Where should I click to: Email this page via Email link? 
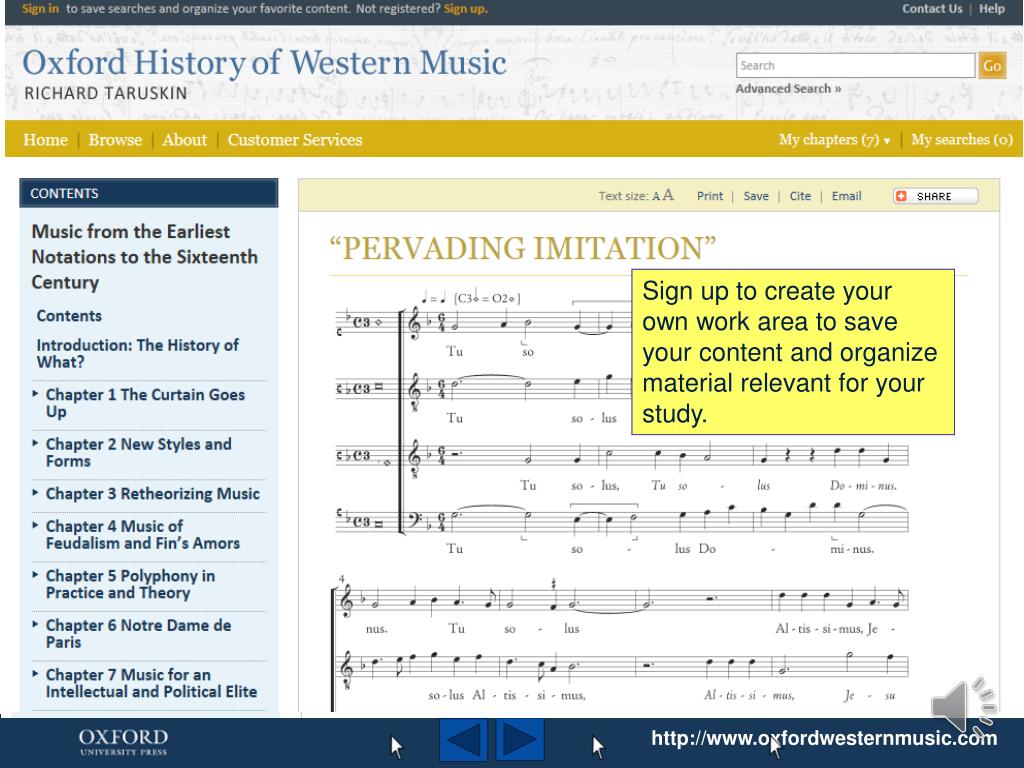(846, 196)
